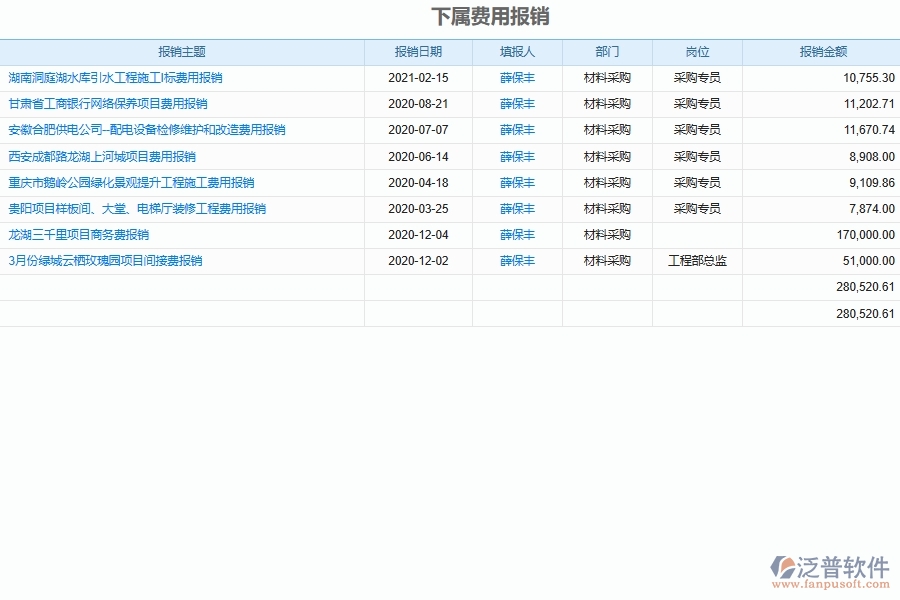The height and width of the screenshot is (600, 900).
Task: Click 薛保丰 on the 龙湖三千里 row
Action: [x=517, y=234]
